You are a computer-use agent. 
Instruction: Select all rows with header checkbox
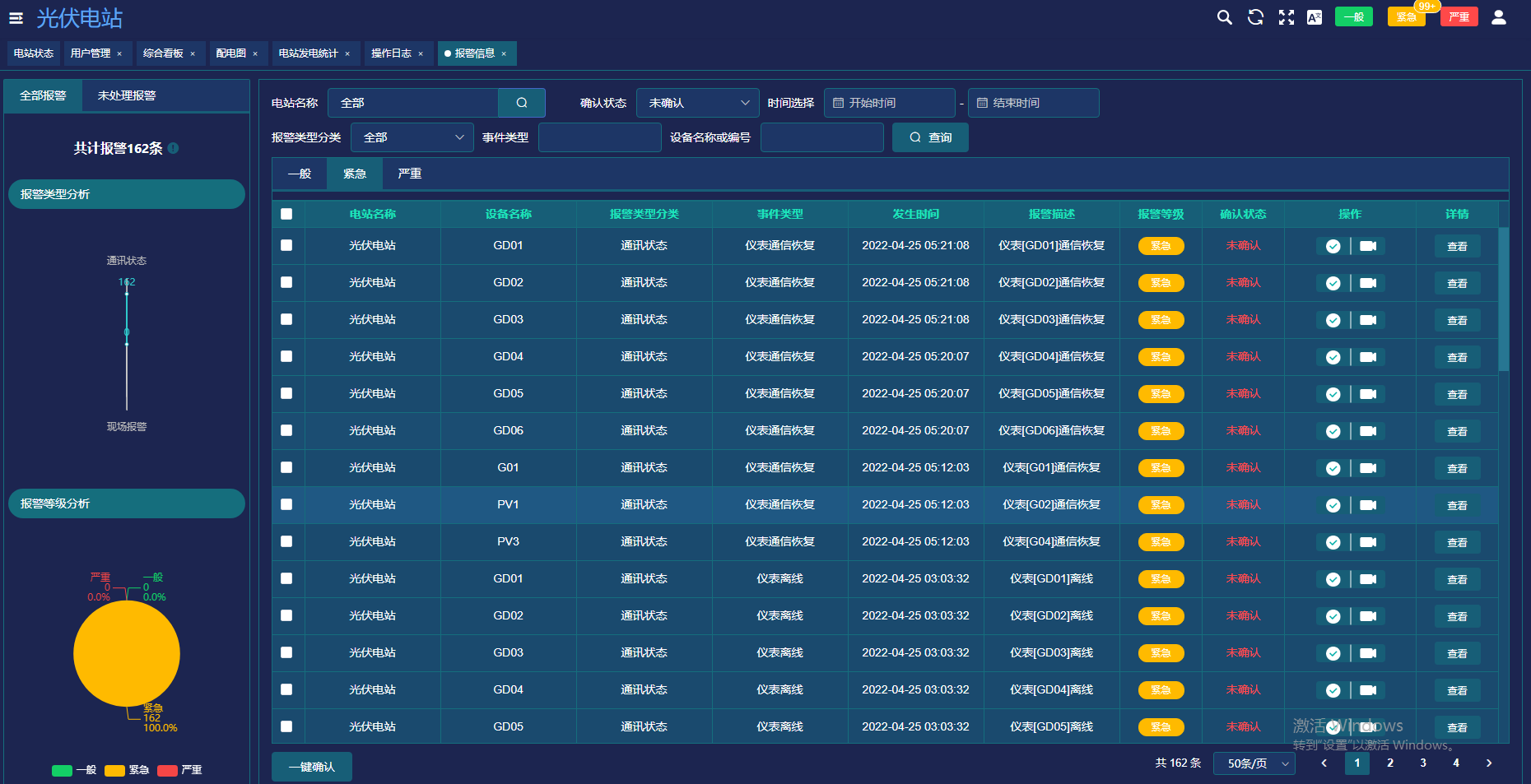click(x=286, y=214)
